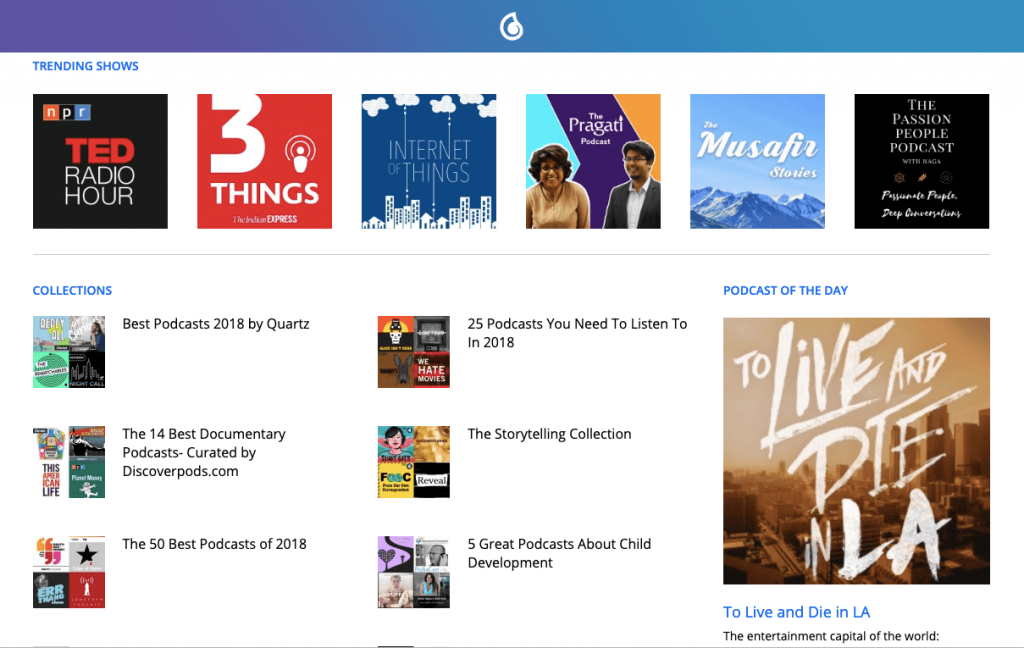Click the droplet logo in the header
The width and height of the screenshot is (1024, 648).
511,27
